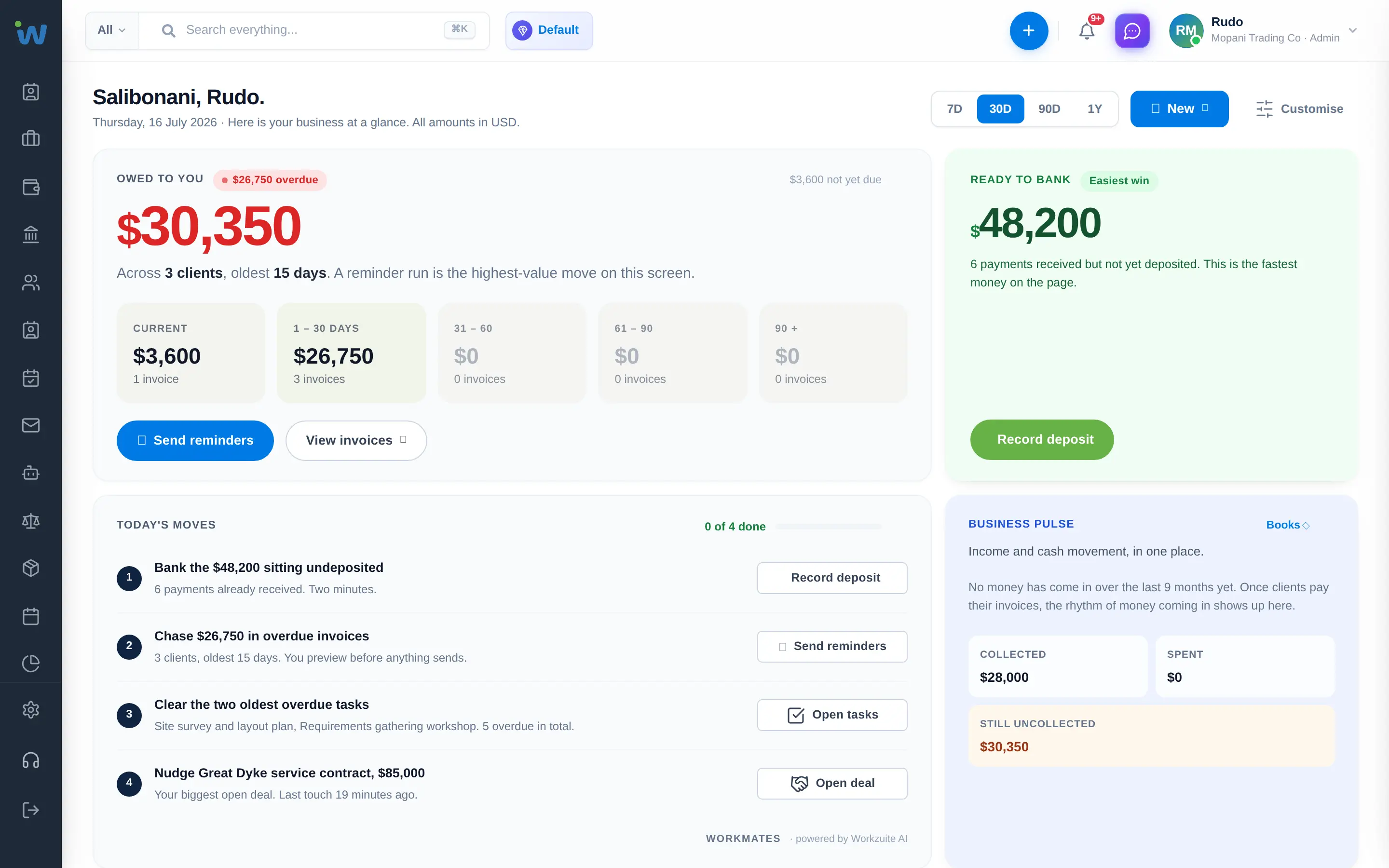Expand the Rudo account menu chevron
Image resolution: width=1389 pixels, height=868 pixels.
[1353, 30]
